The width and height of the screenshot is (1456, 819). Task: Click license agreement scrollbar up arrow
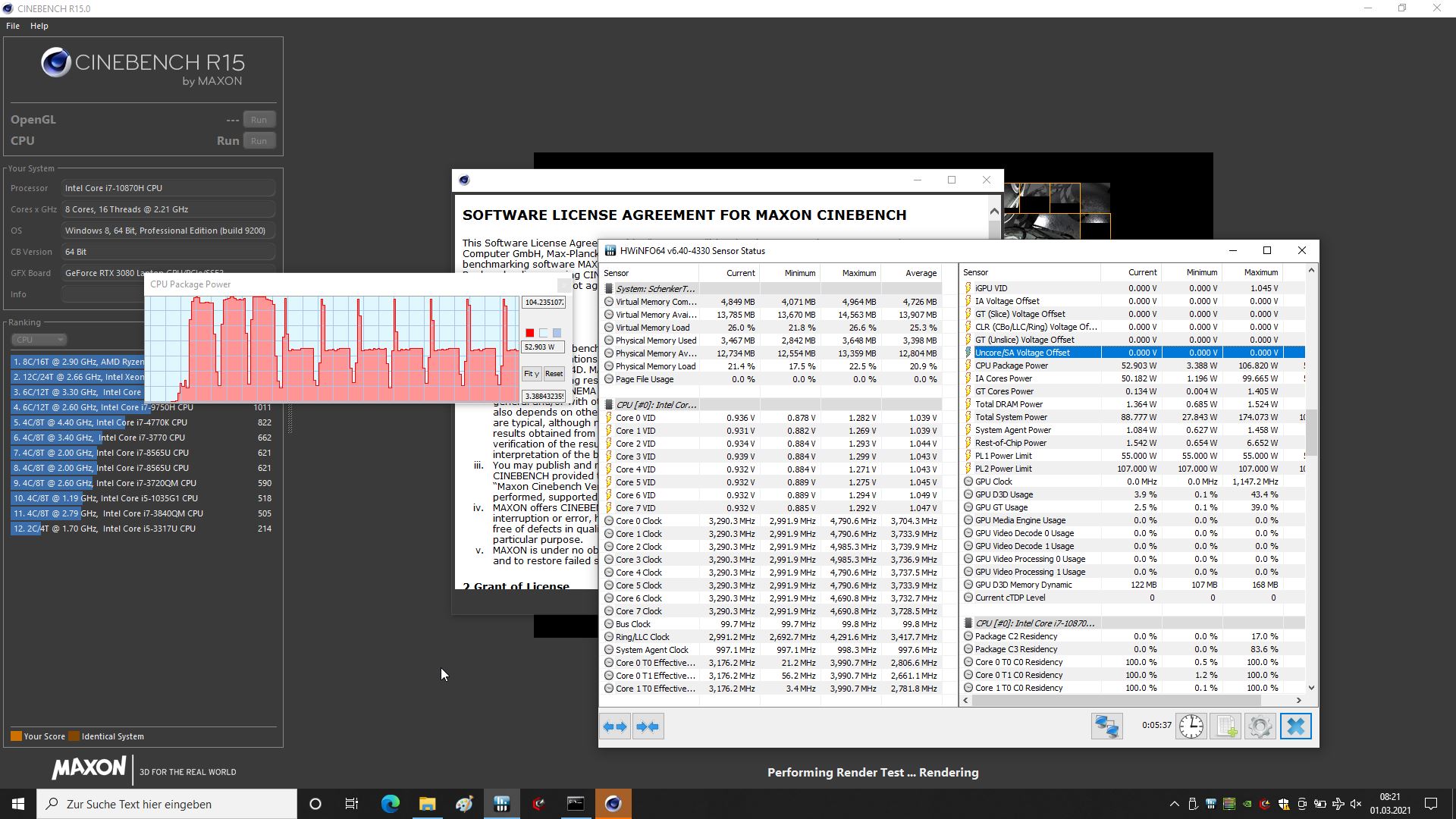[994, 212]
